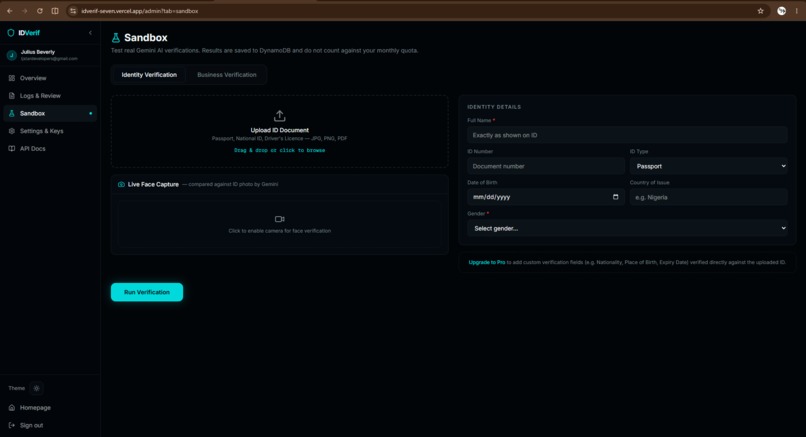Open Settings & Keys in sidebar
The width and height of the screenshot is (806, 437).
pyautogui.click(x=50, y=131)
